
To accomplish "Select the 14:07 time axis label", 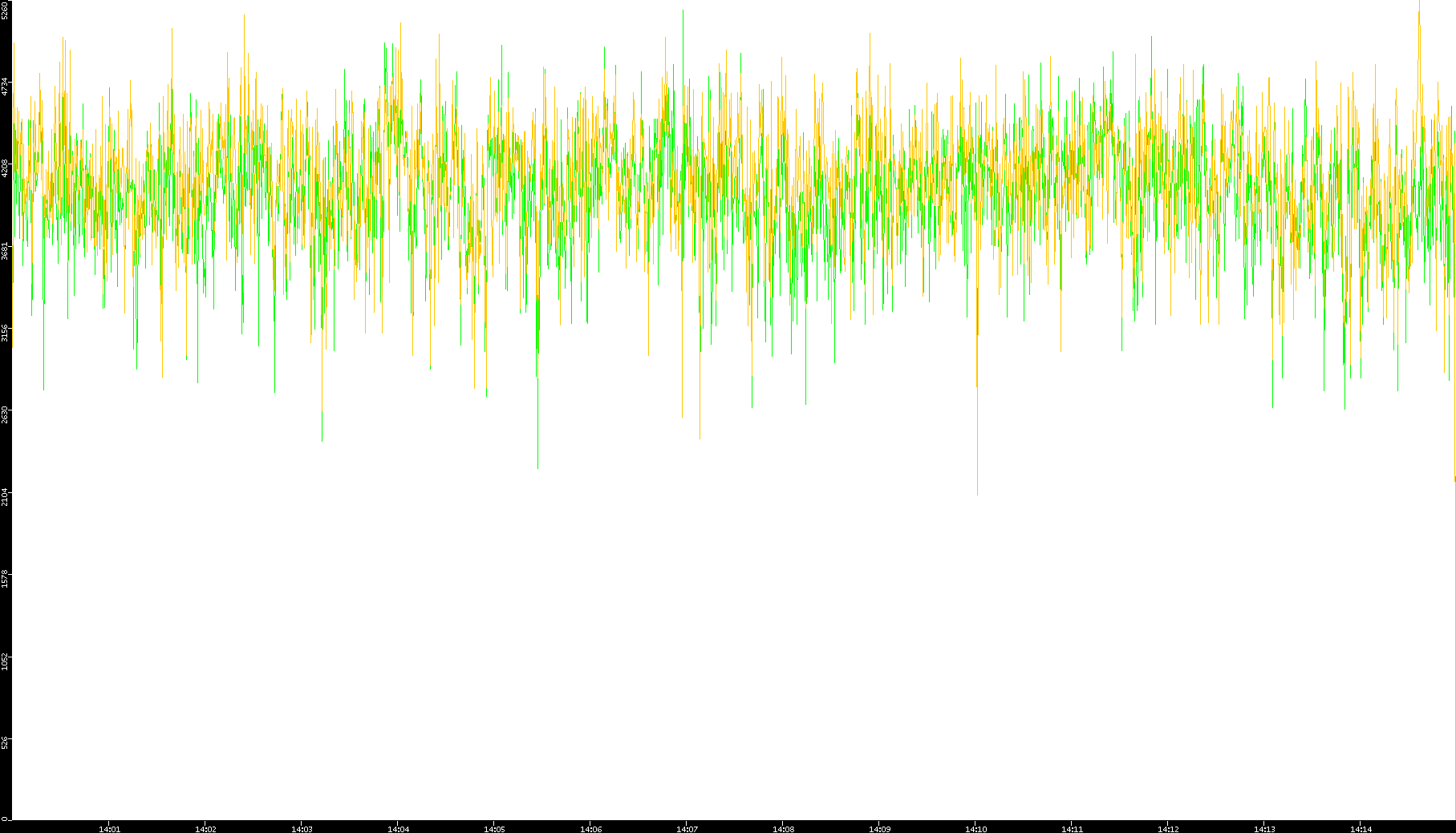I will 687,829.
